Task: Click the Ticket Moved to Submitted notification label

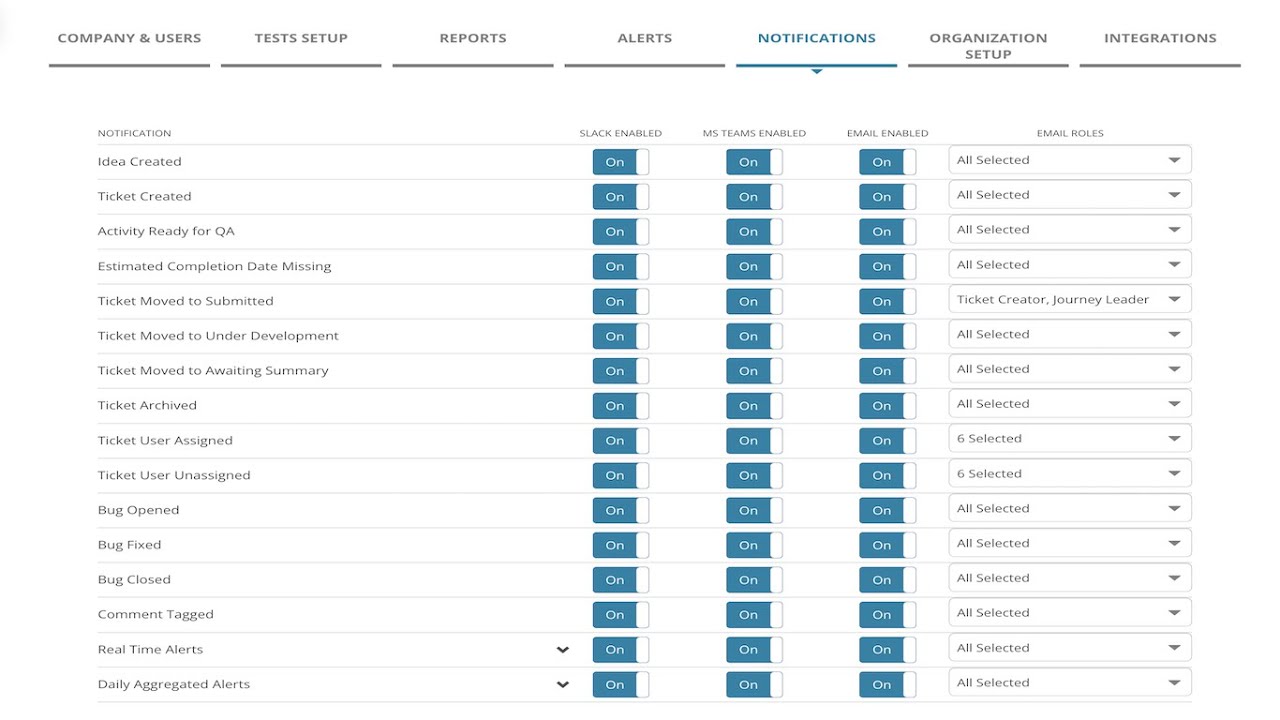Action: (185, 301)
